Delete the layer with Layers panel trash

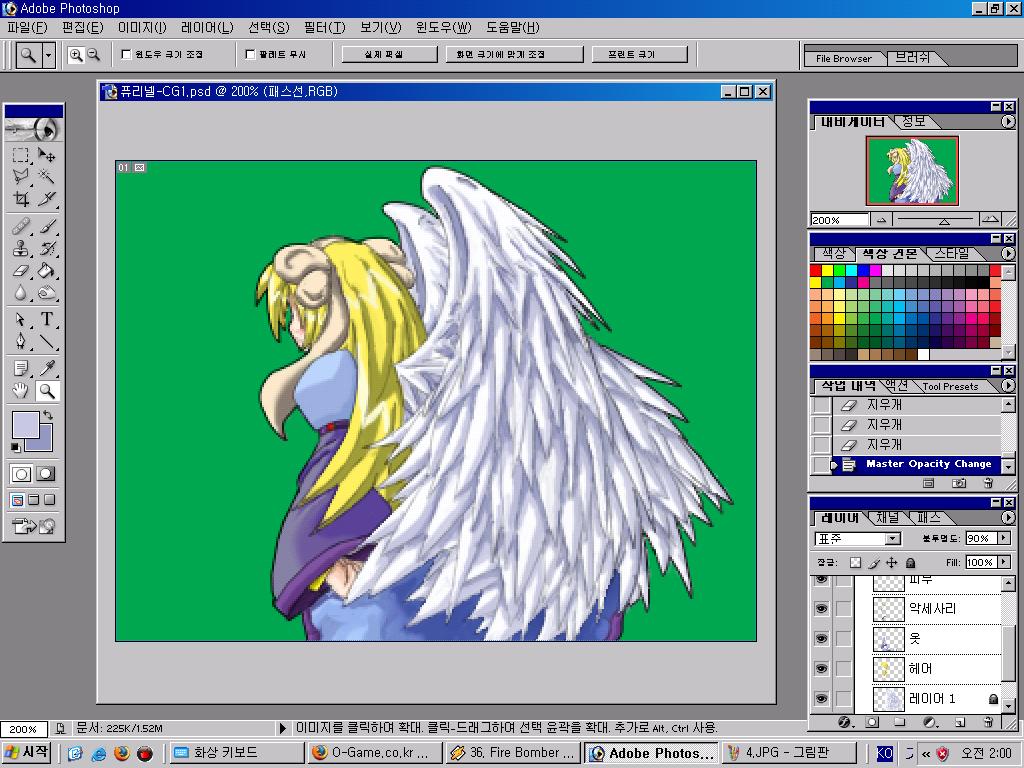click(x=988, y=722)
